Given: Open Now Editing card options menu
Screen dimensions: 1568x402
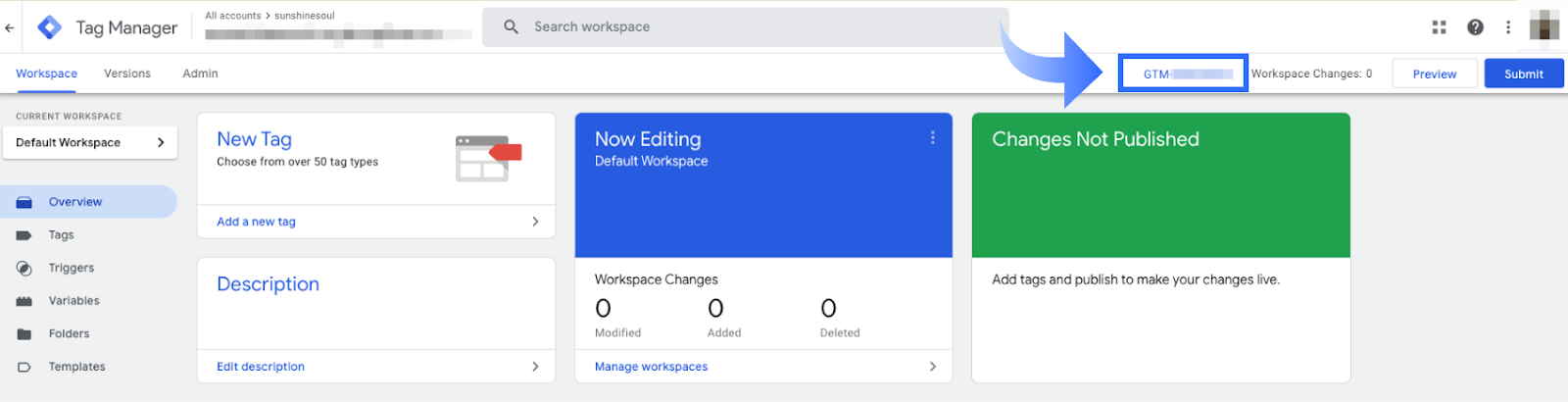Looking at the screenshot, I should 932,138.
